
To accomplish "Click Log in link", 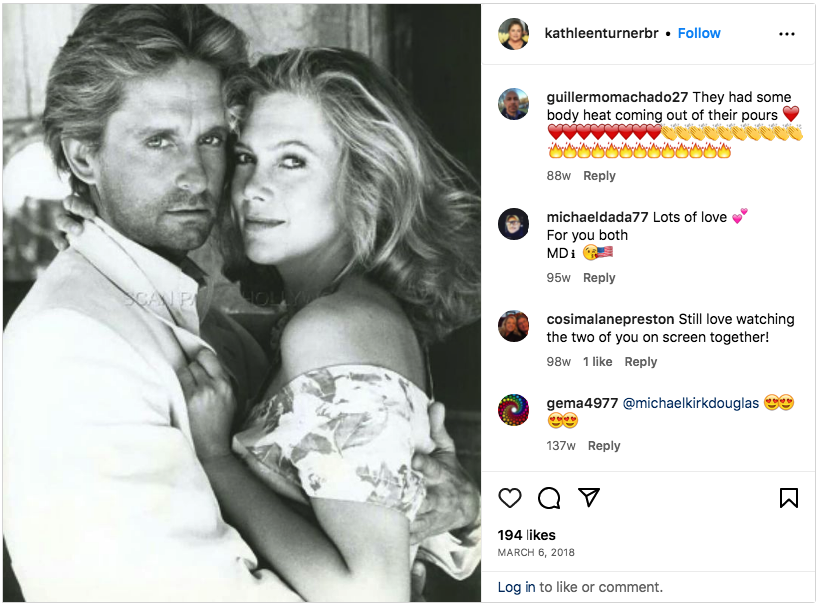I will pyautogui.click(x=516, y=587).
